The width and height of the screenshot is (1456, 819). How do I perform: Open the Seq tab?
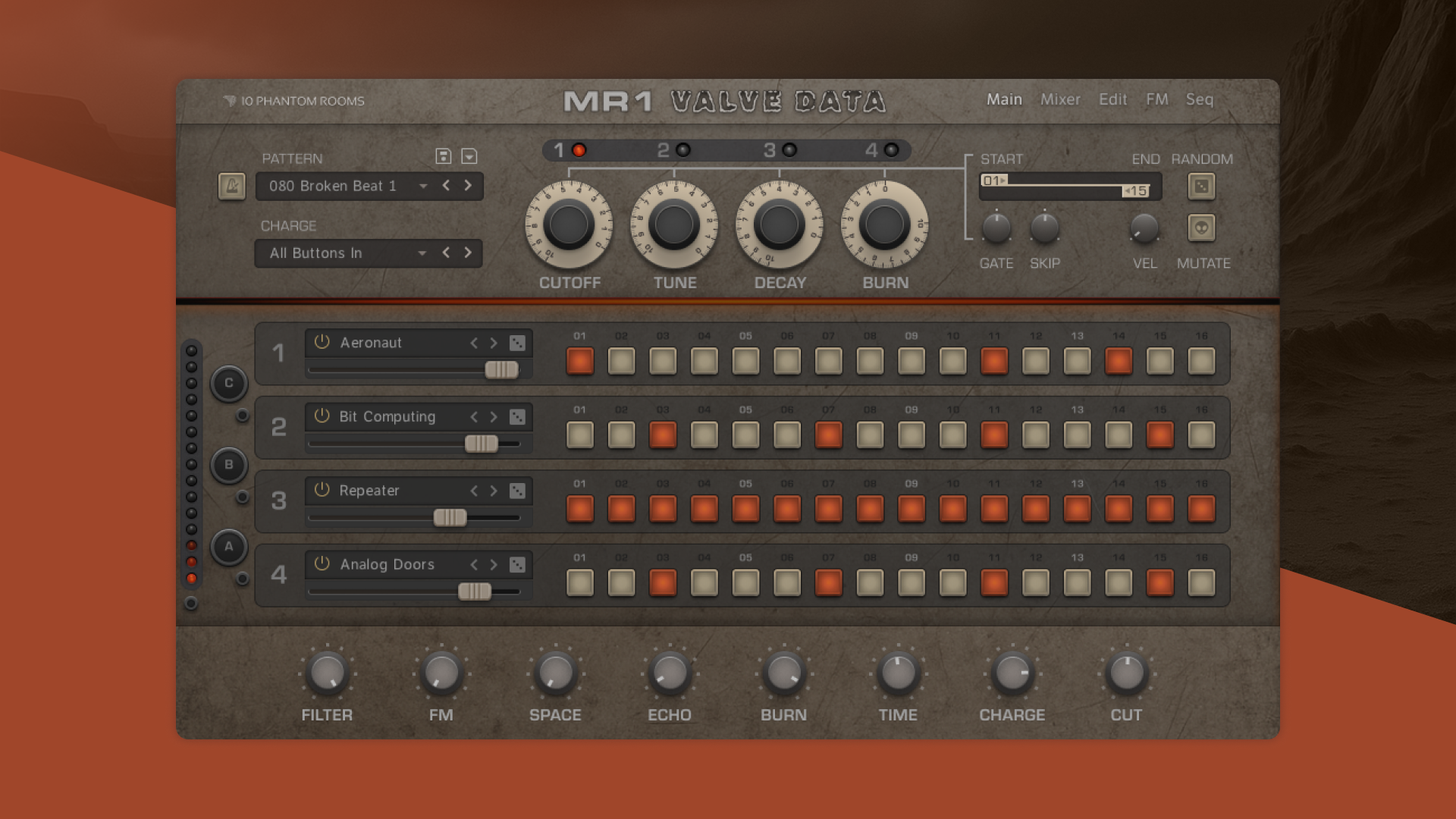pos(1199,99)
